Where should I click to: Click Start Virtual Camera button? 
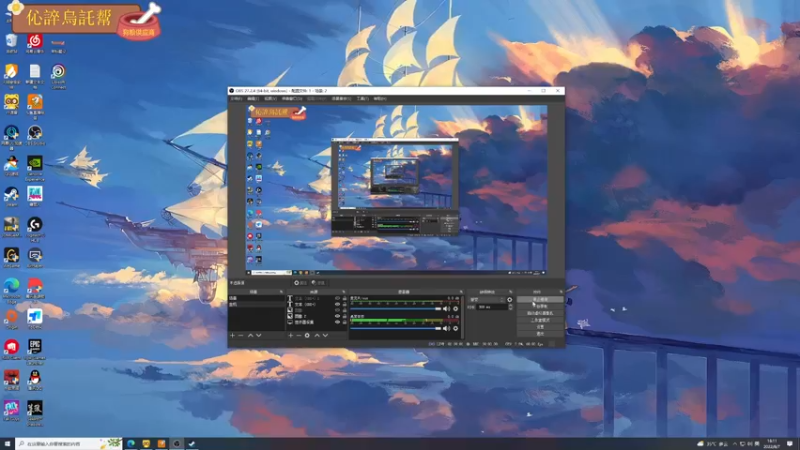(x=540, y=313)
